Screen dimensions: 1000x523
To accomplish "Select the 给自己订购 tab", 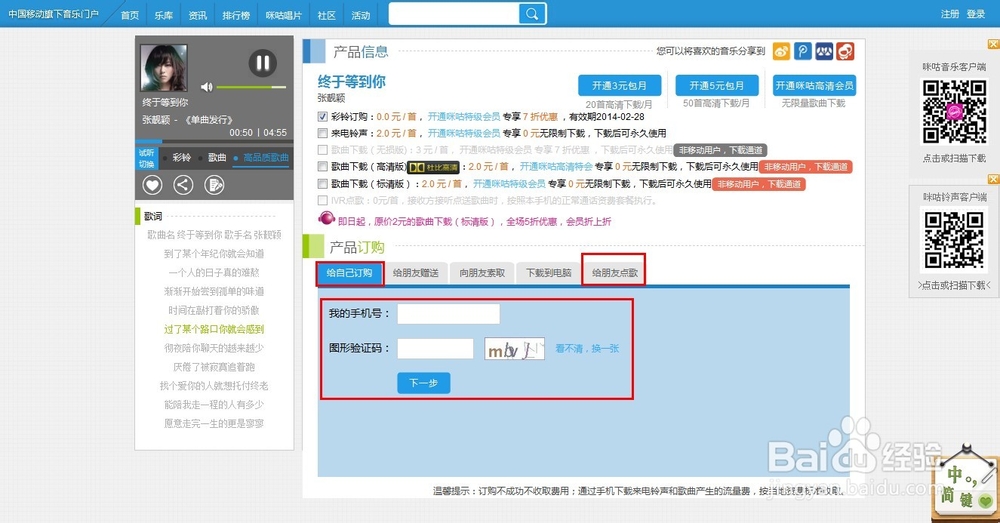I will click(349, 273).
